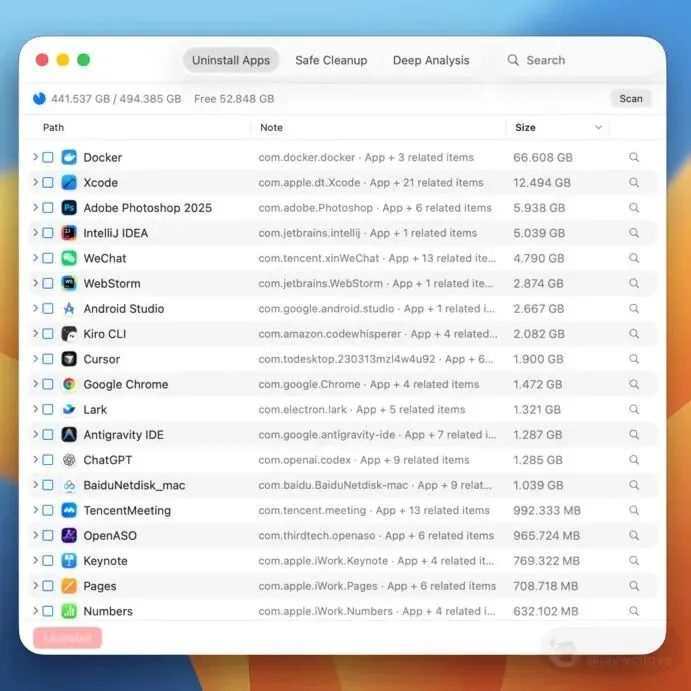Click the IntelliJ IDEA app icon
Viewport: 691px width, 691px height.
69,233
